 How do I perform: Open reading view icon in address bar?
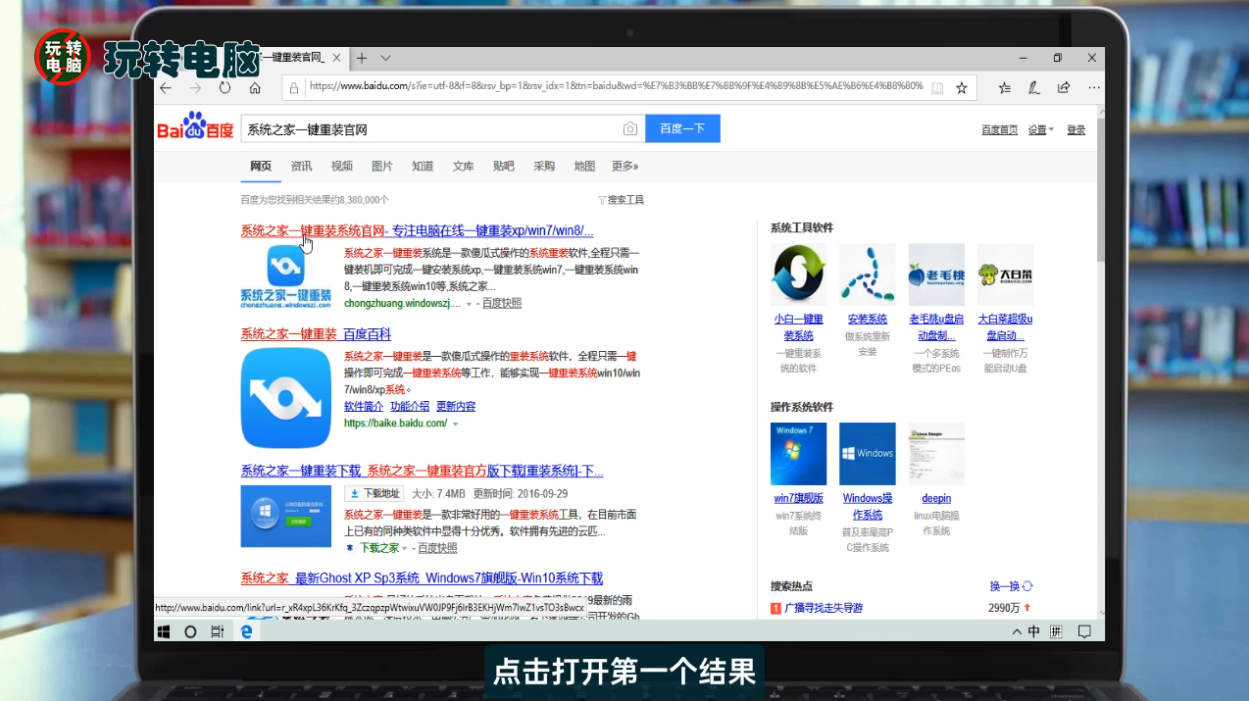(x=937, y=88)
